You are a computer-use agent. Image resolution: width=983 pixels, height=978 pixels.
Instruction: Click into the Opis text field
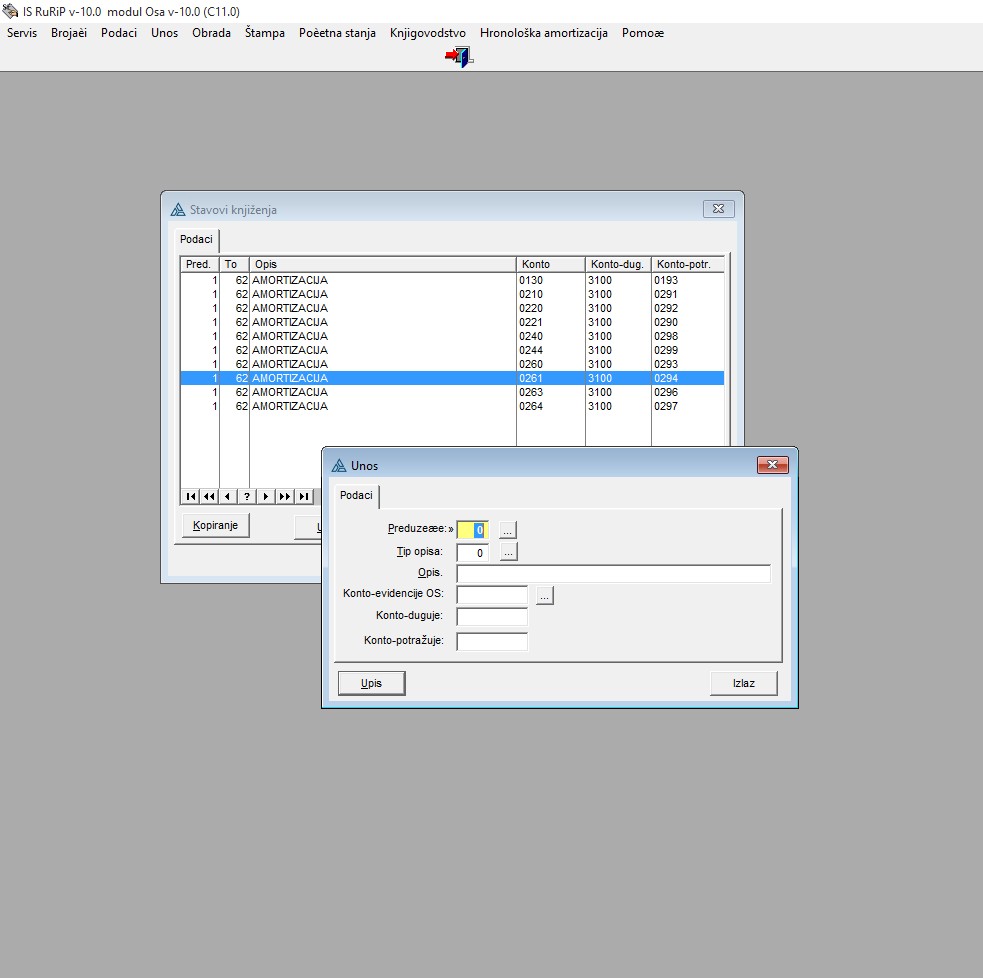[613, 574]
